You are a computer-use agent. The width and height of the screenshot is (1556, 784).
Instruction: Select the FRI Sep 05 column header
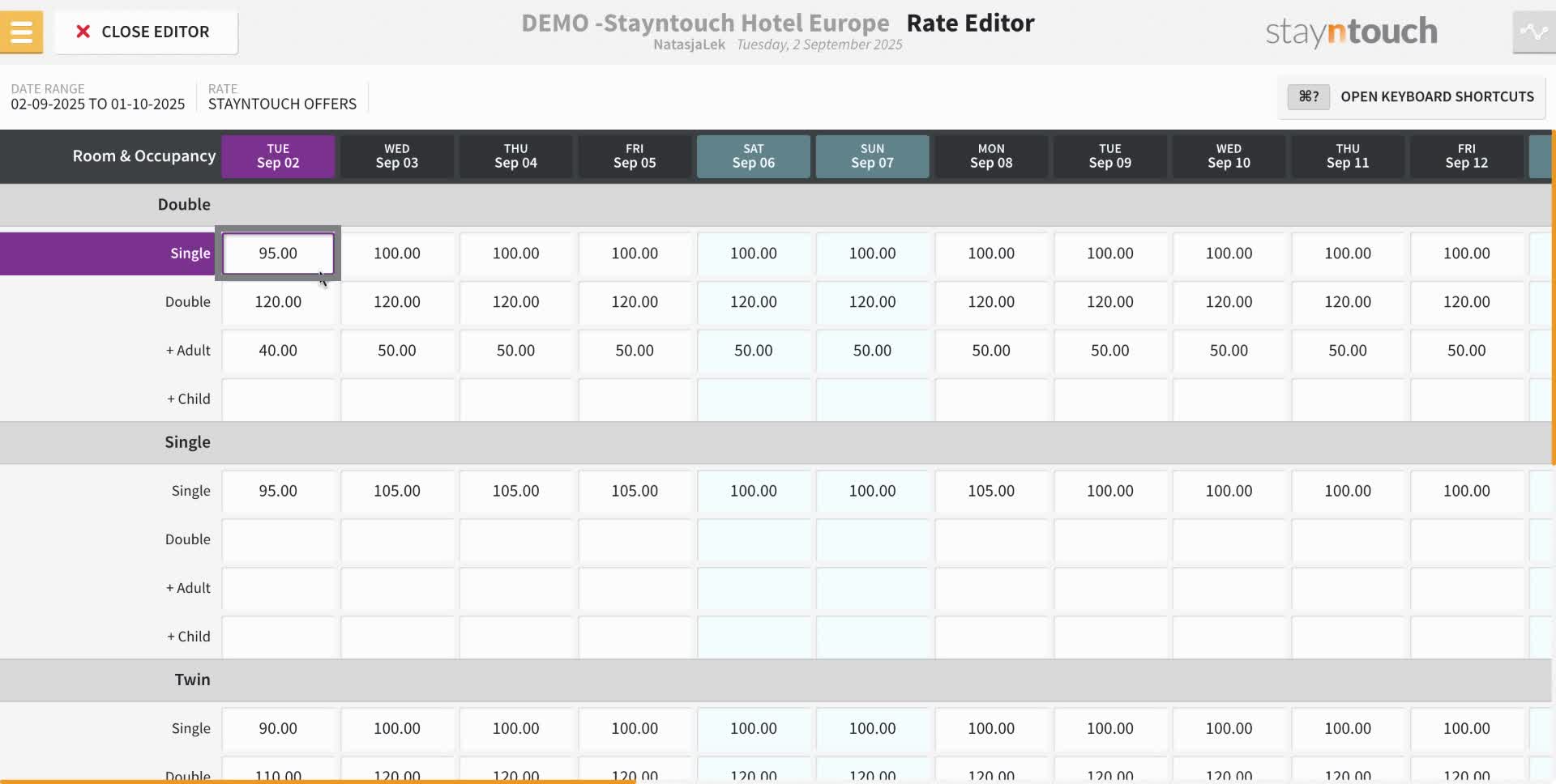pyautogui.click(x=635, y=156)
